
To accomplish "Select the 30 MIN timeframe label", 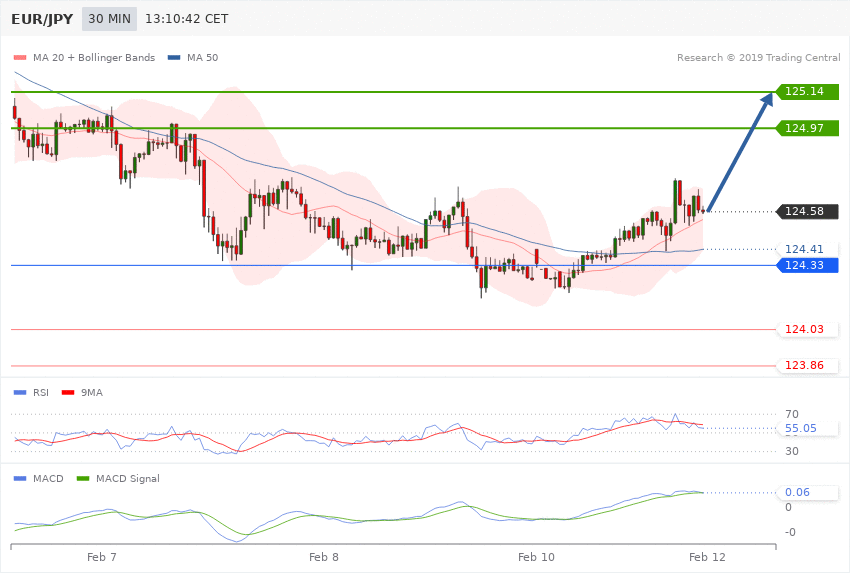I will coord(110,19).
